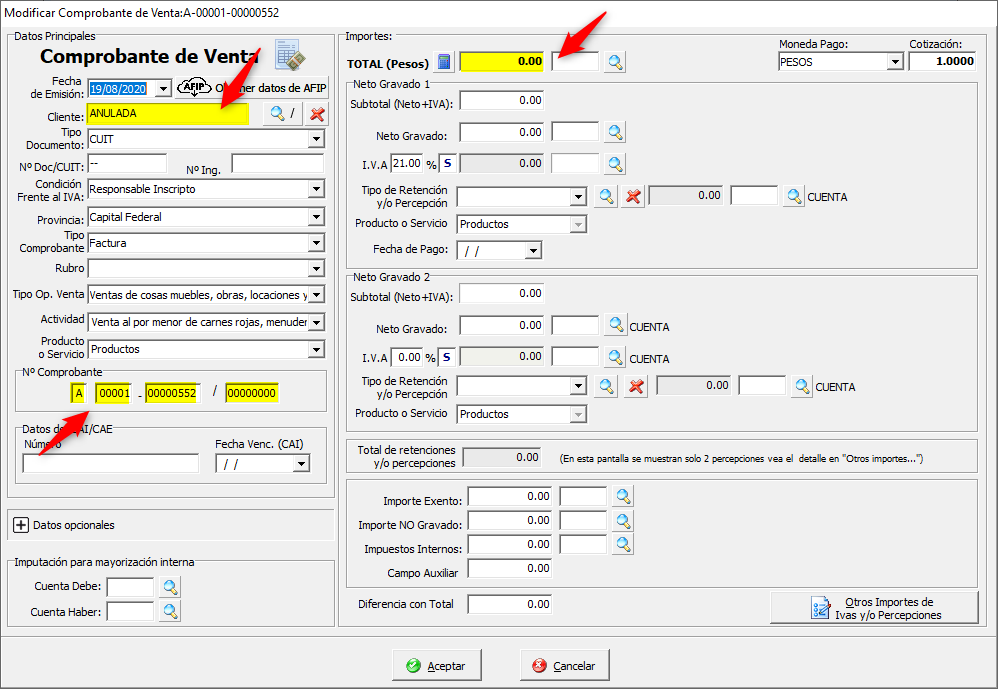Image resolution: width=998 pixels, height=689 pixels.
Task: Click the red X in Neto Gravado 1 retention row
Action: 632,196
